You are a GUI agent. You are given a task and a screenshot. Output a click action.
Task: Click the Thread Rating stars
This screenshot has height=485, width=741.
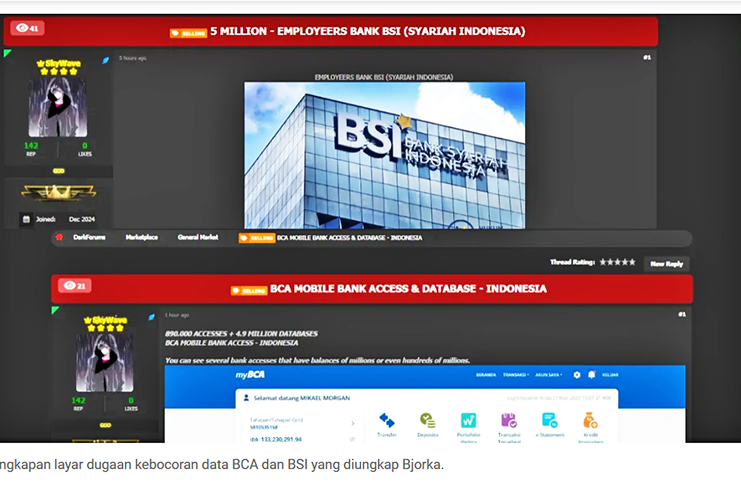[x=617, y=262]
